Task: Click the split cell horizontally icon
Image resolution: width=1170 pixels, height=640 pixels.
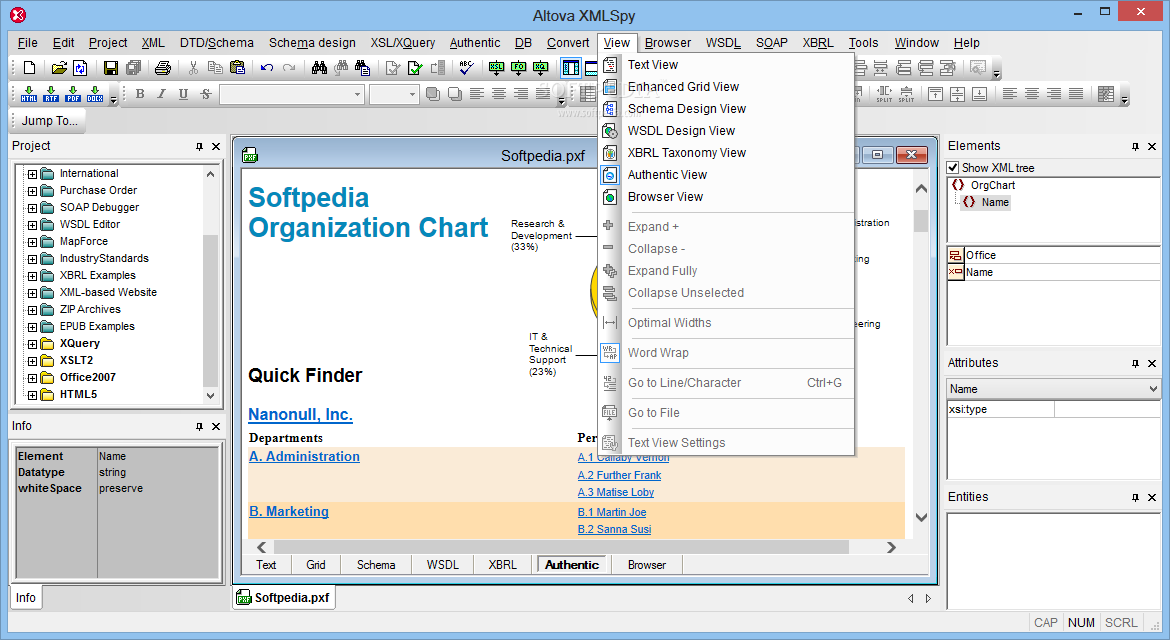Action: click(884, 93)
